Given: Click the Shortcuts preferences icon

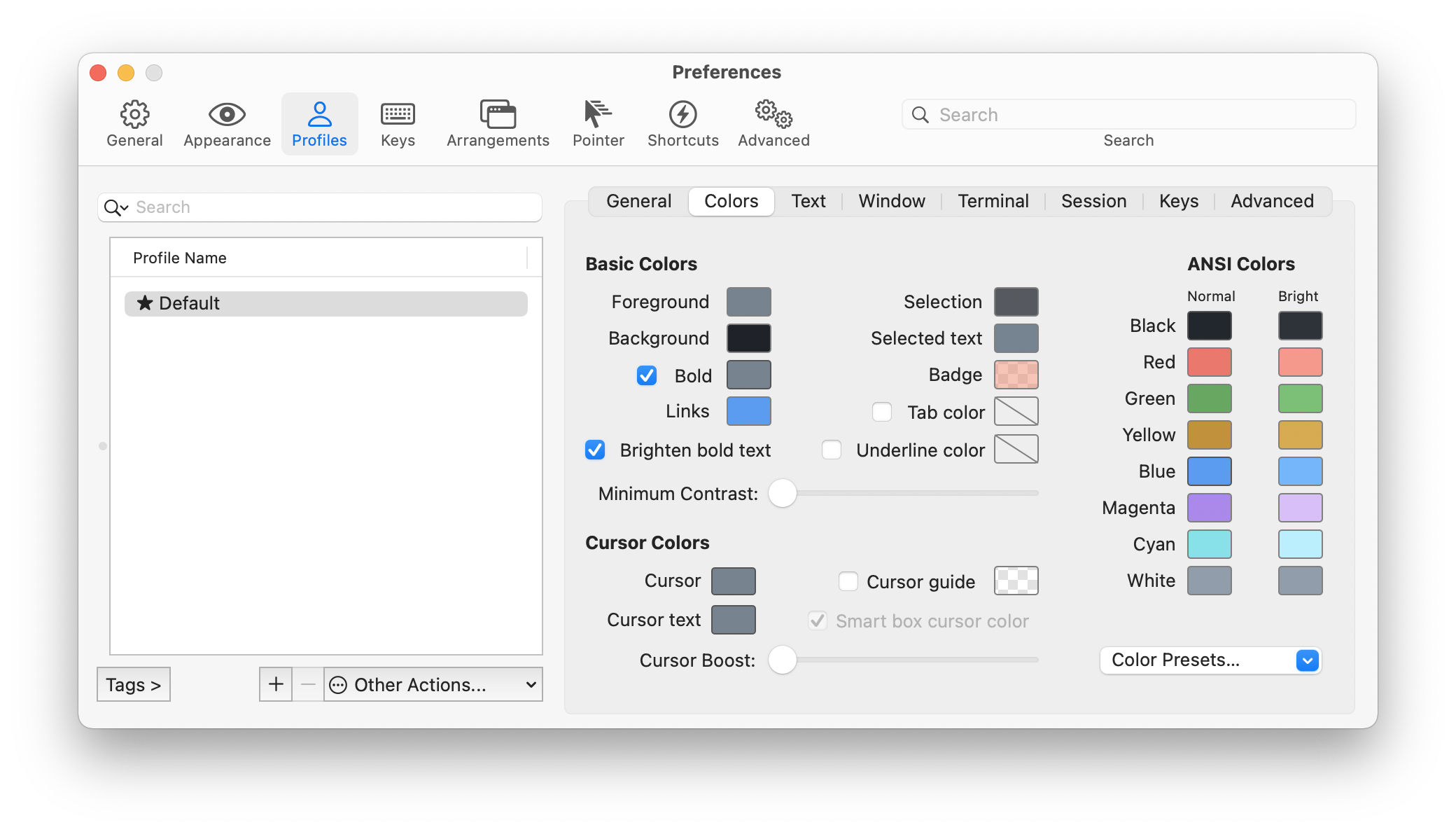Looking at the screenshot, I should (x=684, y=119).
